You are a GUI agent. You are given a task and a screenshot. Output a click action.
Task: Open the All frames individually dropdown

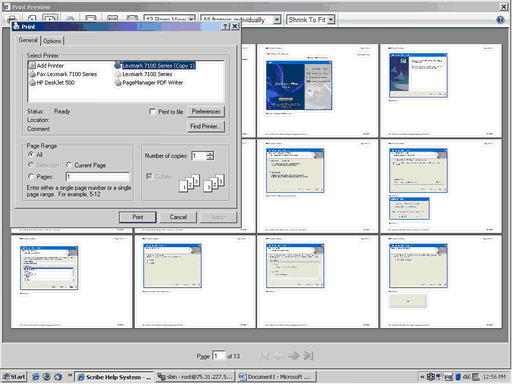point(277,20)
